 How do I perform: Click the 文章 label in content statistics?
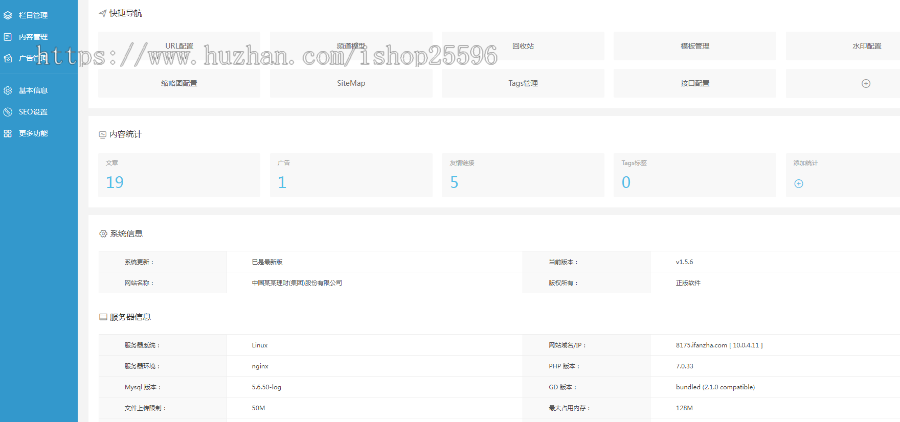tap(112, 163)
